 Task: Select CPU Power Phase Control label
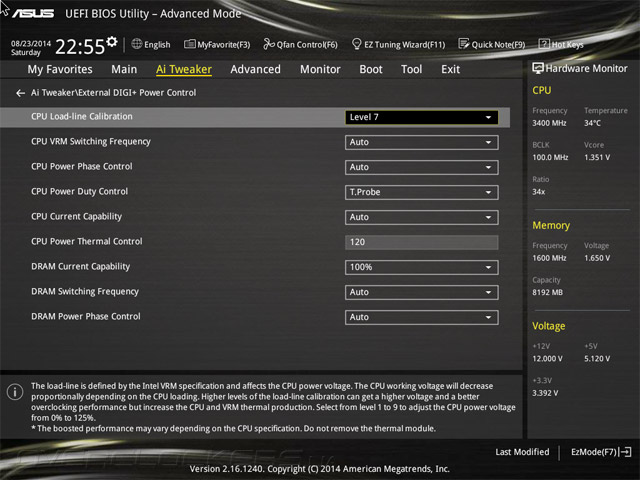[82, 167]
